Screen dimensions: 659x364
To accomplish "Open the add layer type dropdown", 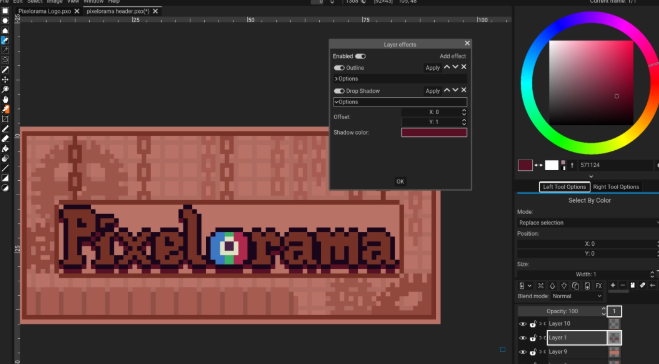I will 529,286.
